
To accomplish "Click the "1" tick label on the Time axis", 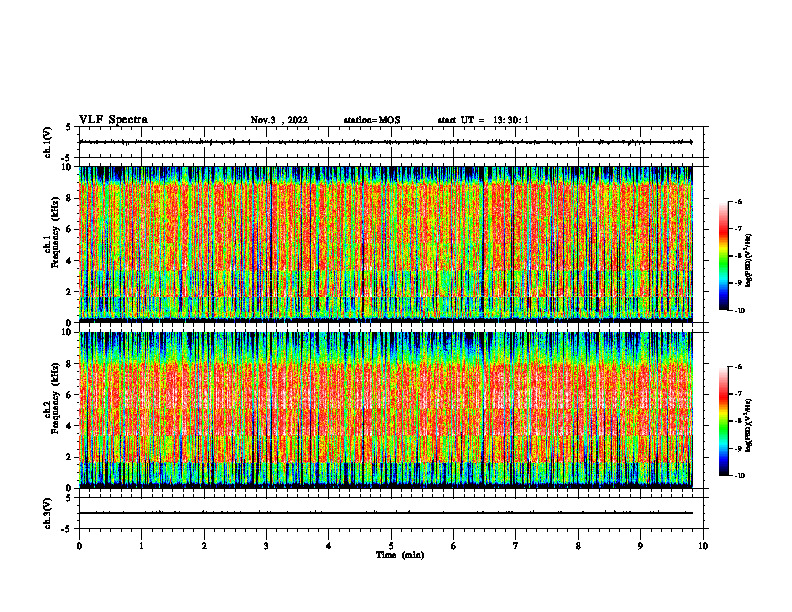I will click(x=141, y=546).
